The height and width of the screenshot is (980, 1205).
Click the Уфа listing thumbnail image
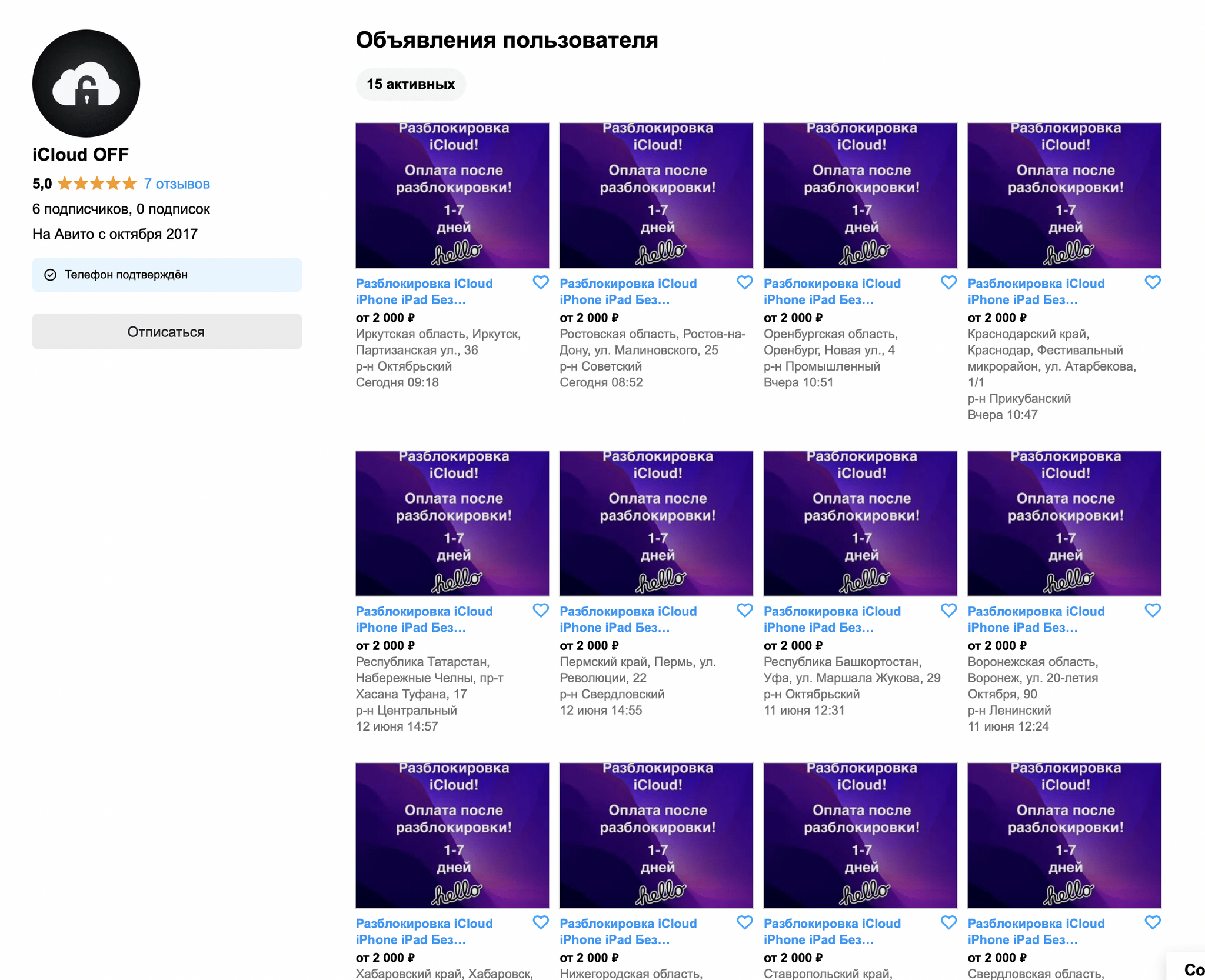point(860,524)
